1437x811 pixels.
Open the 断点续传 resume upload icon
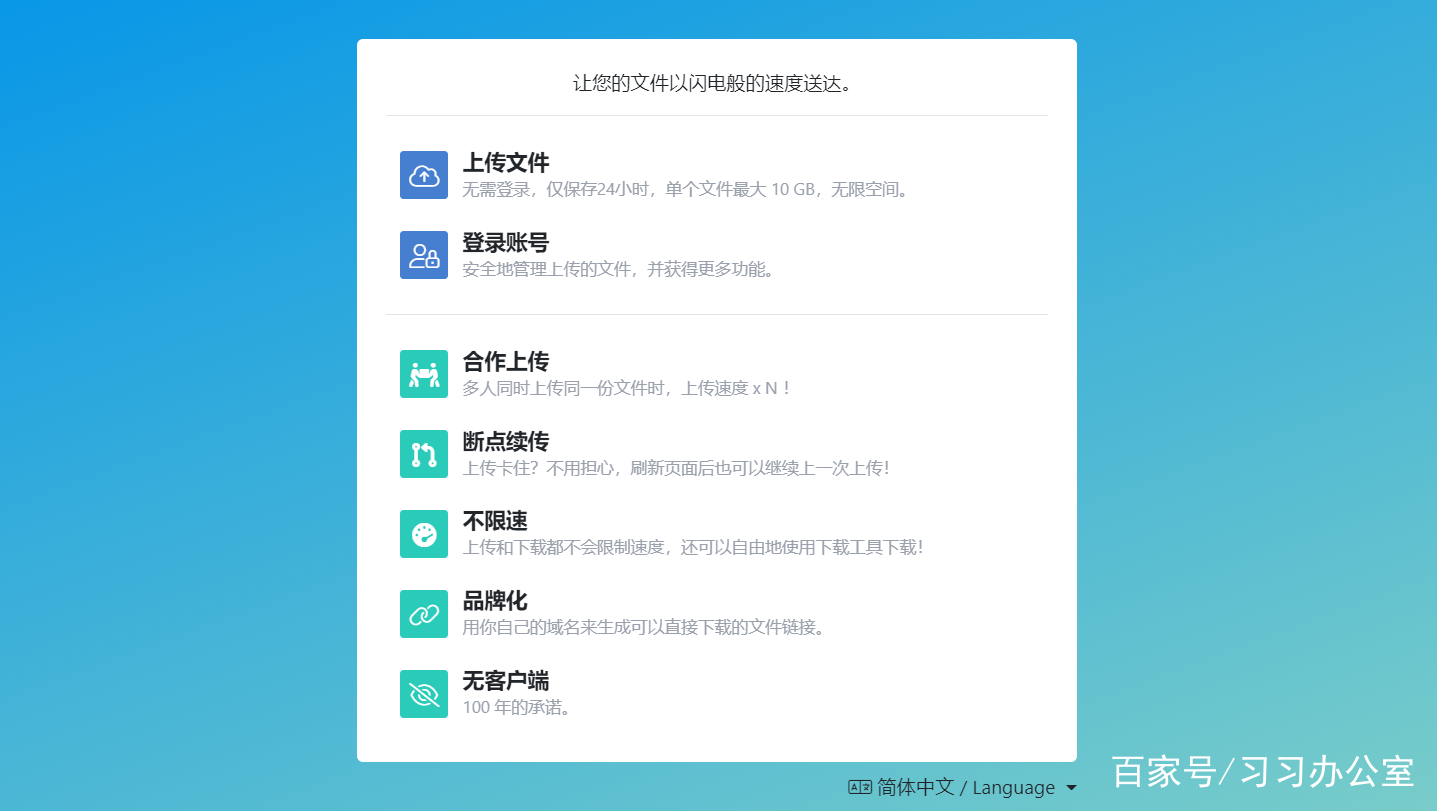424,454
